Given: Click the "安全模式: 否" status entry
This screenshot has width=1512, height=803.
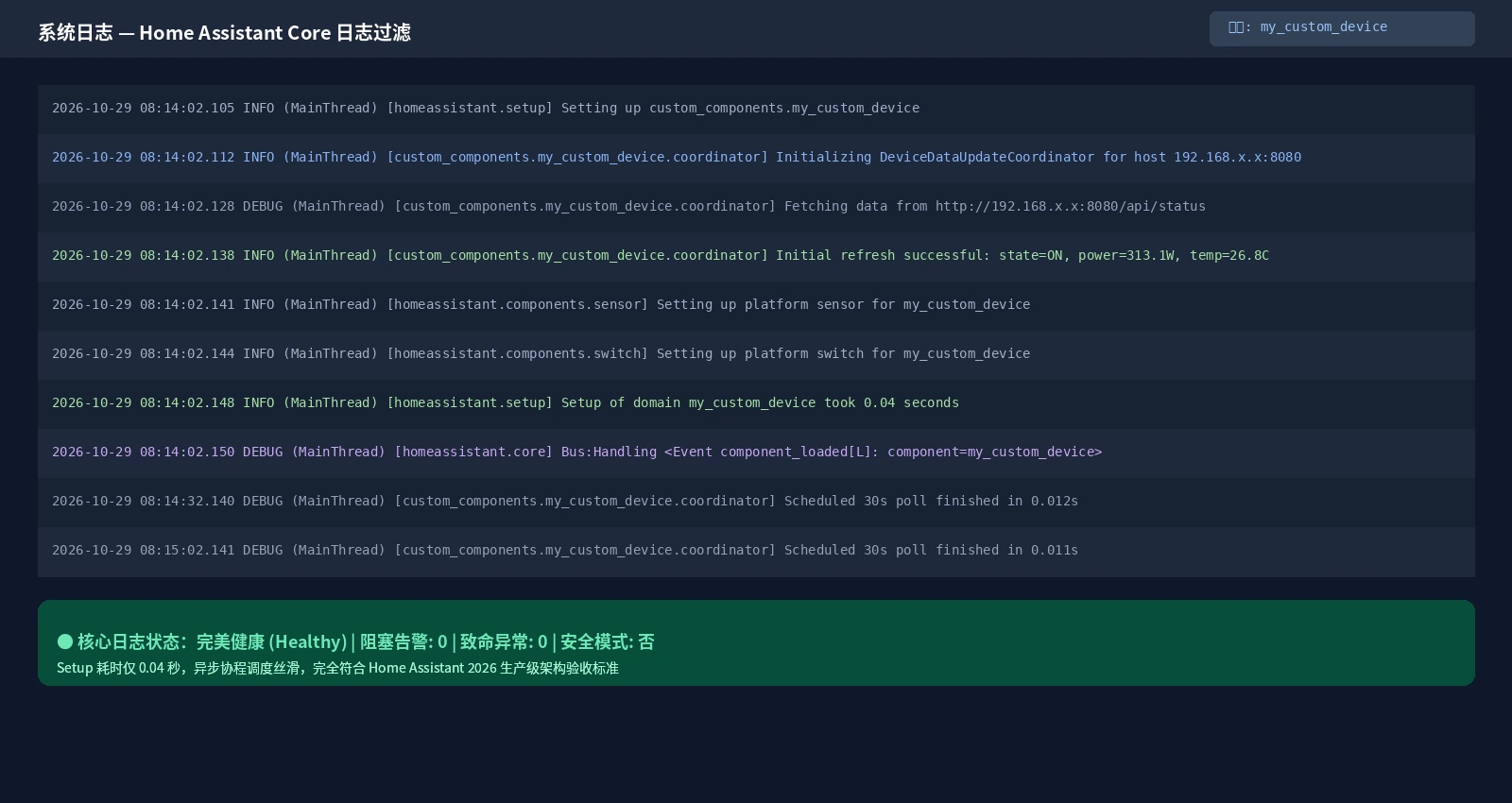Looking at the screenshot, I should point(608,642).
